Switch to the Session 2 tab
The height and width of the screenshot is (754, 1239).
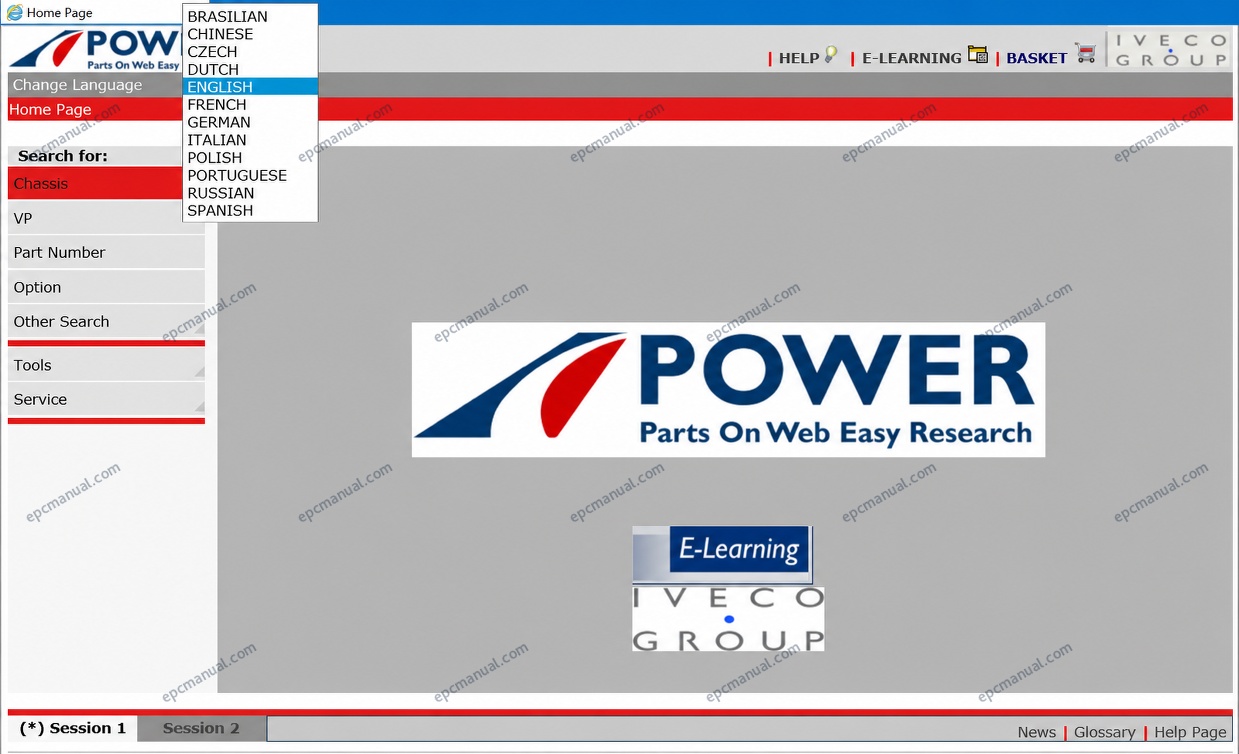tap(201, 728)
